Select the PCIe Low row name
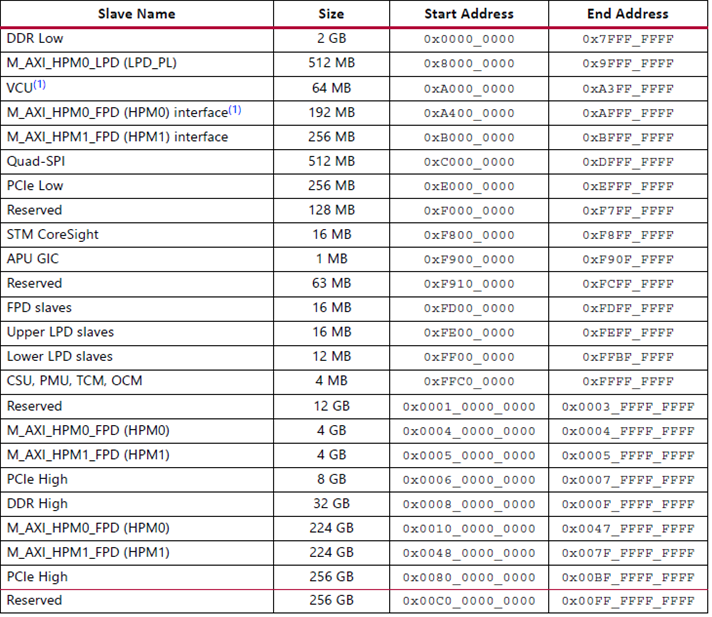Viewport: 712px width, 617px height. (35, 186)
